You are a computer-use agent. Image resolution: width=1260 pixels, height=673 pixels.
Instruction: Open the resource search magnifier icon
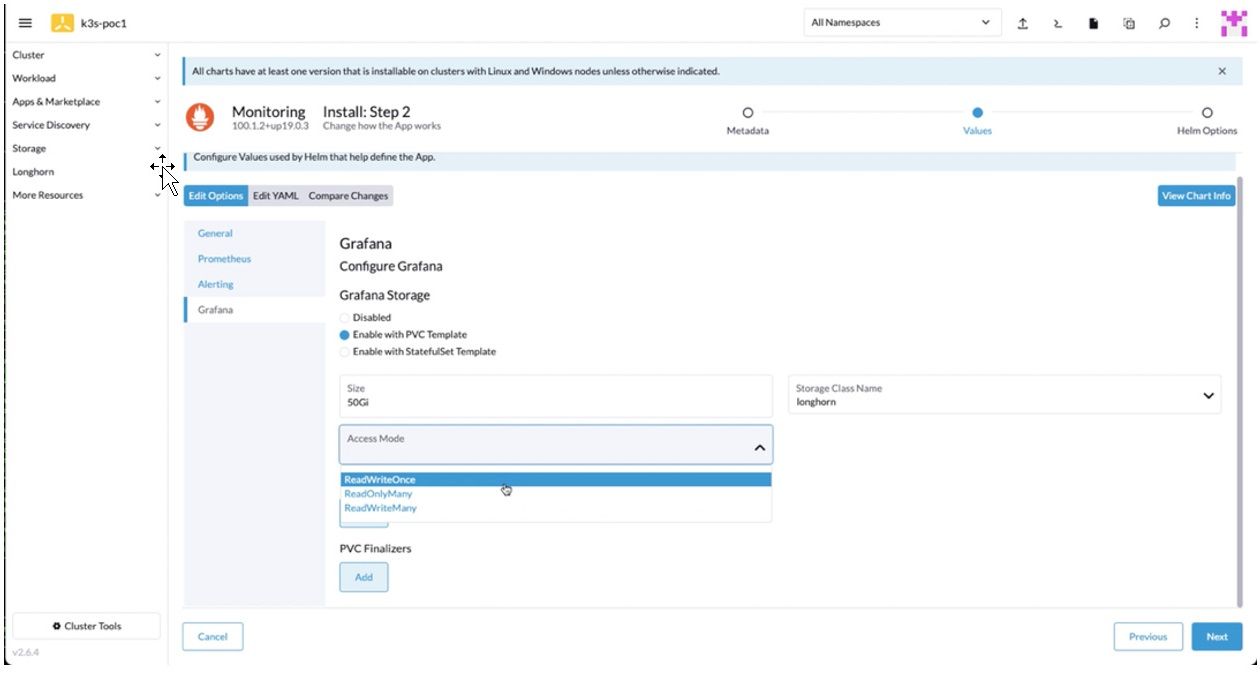coord(1164,23)
